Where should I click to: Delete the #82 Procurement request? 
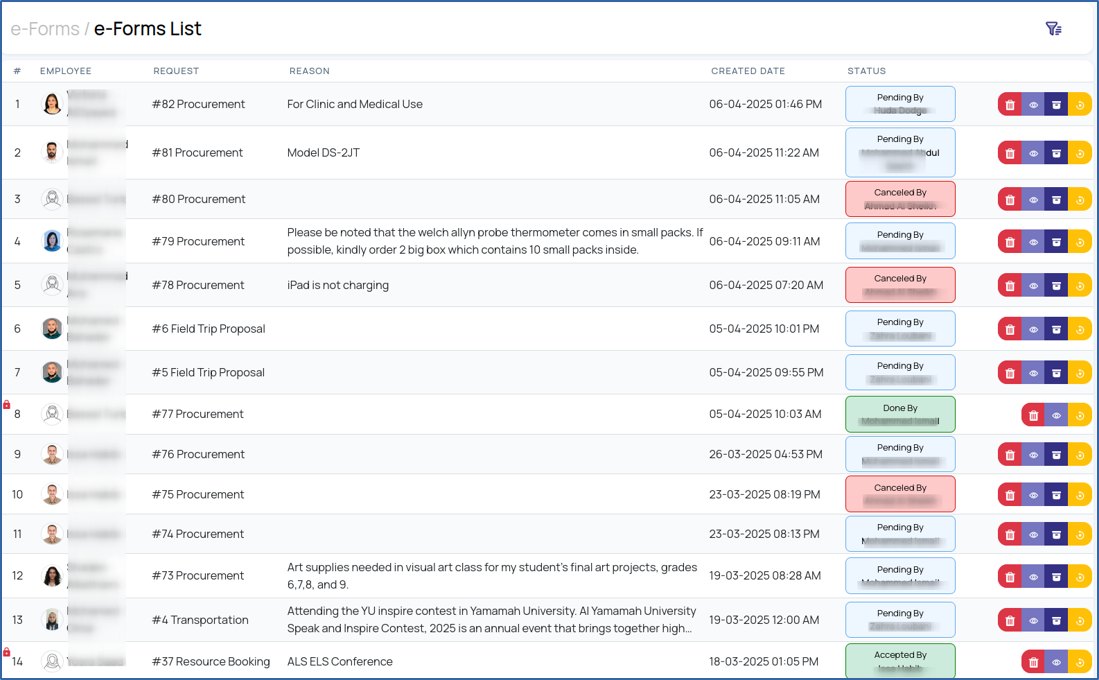point(1010,105)
